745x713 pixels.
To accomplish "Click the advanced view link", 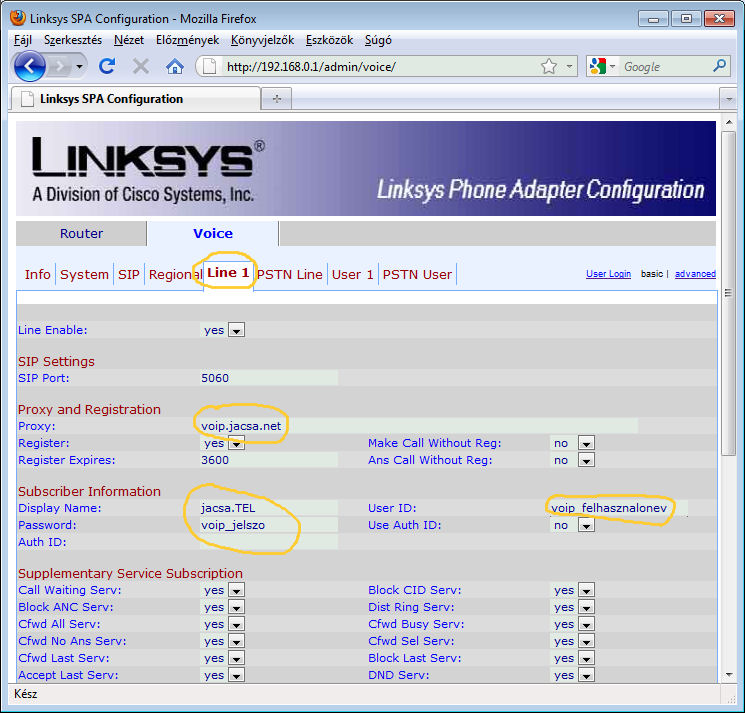I will (x=695, y=274).
